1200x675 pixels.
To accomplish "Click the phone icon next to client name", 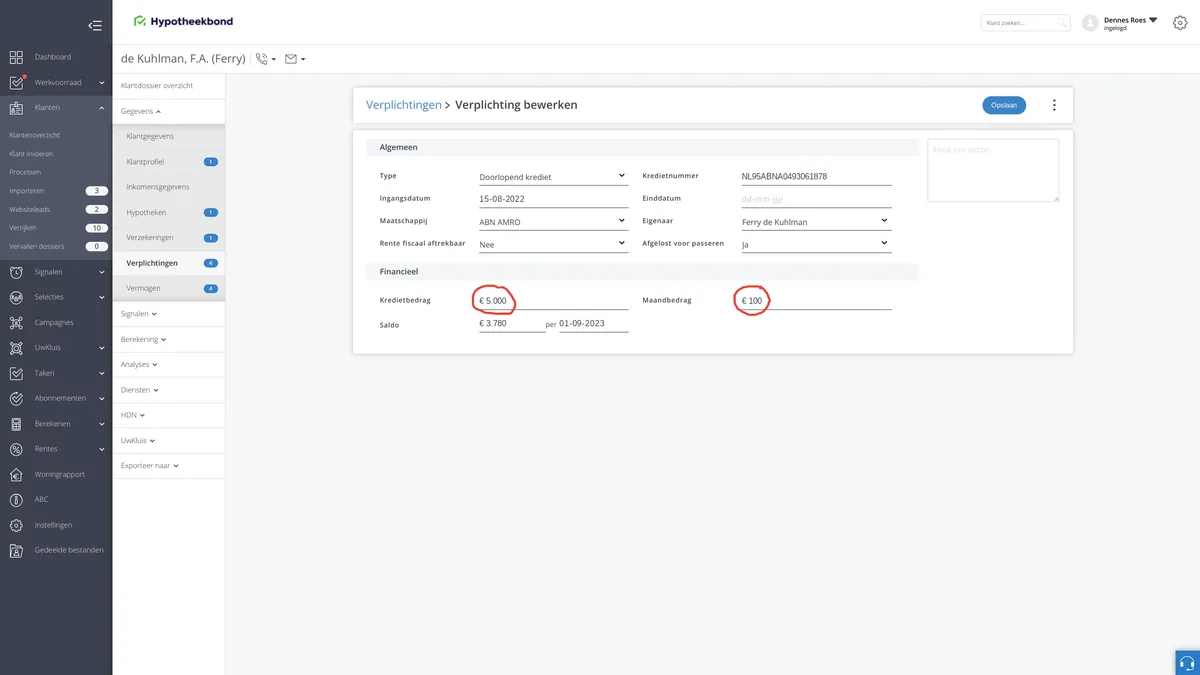I will [x=262, y=59].
